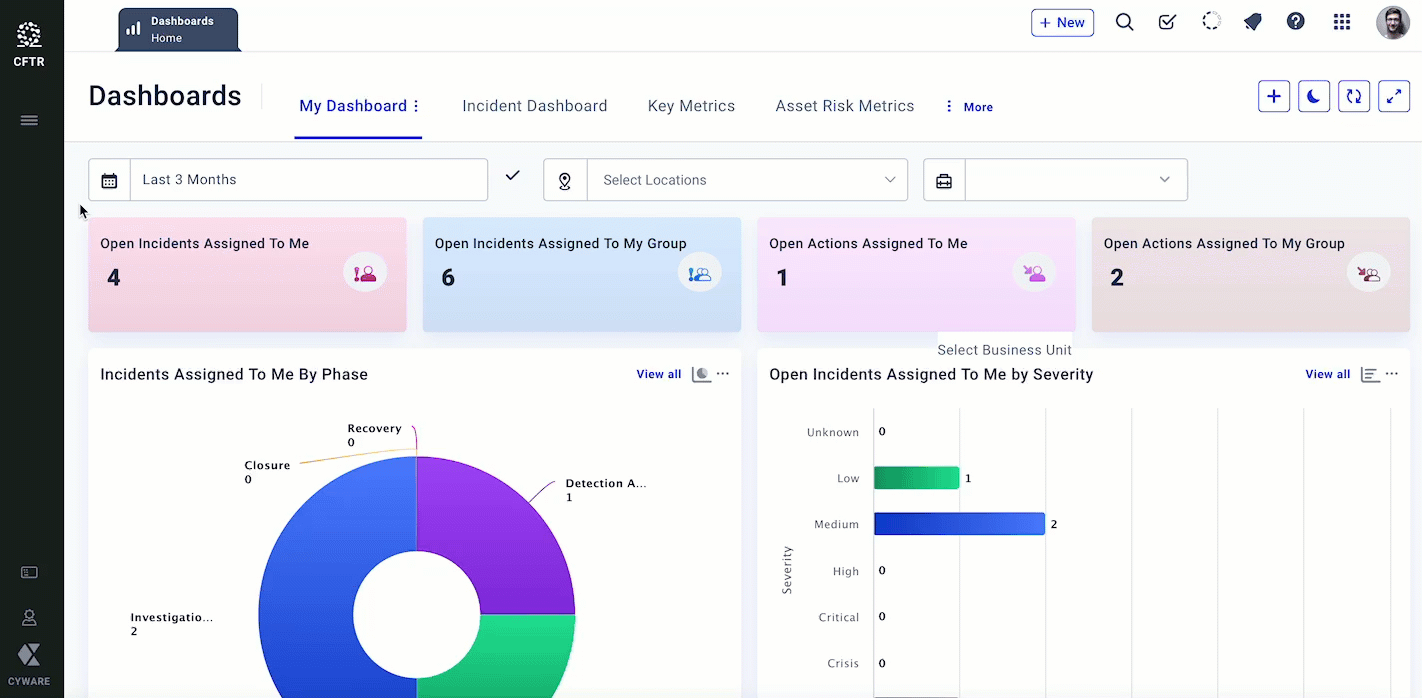This screenshot has height=698, width=1422.
Task: Click View all for Incidents By Severity
Action: pyautogui.click(x=1327, y=374)
